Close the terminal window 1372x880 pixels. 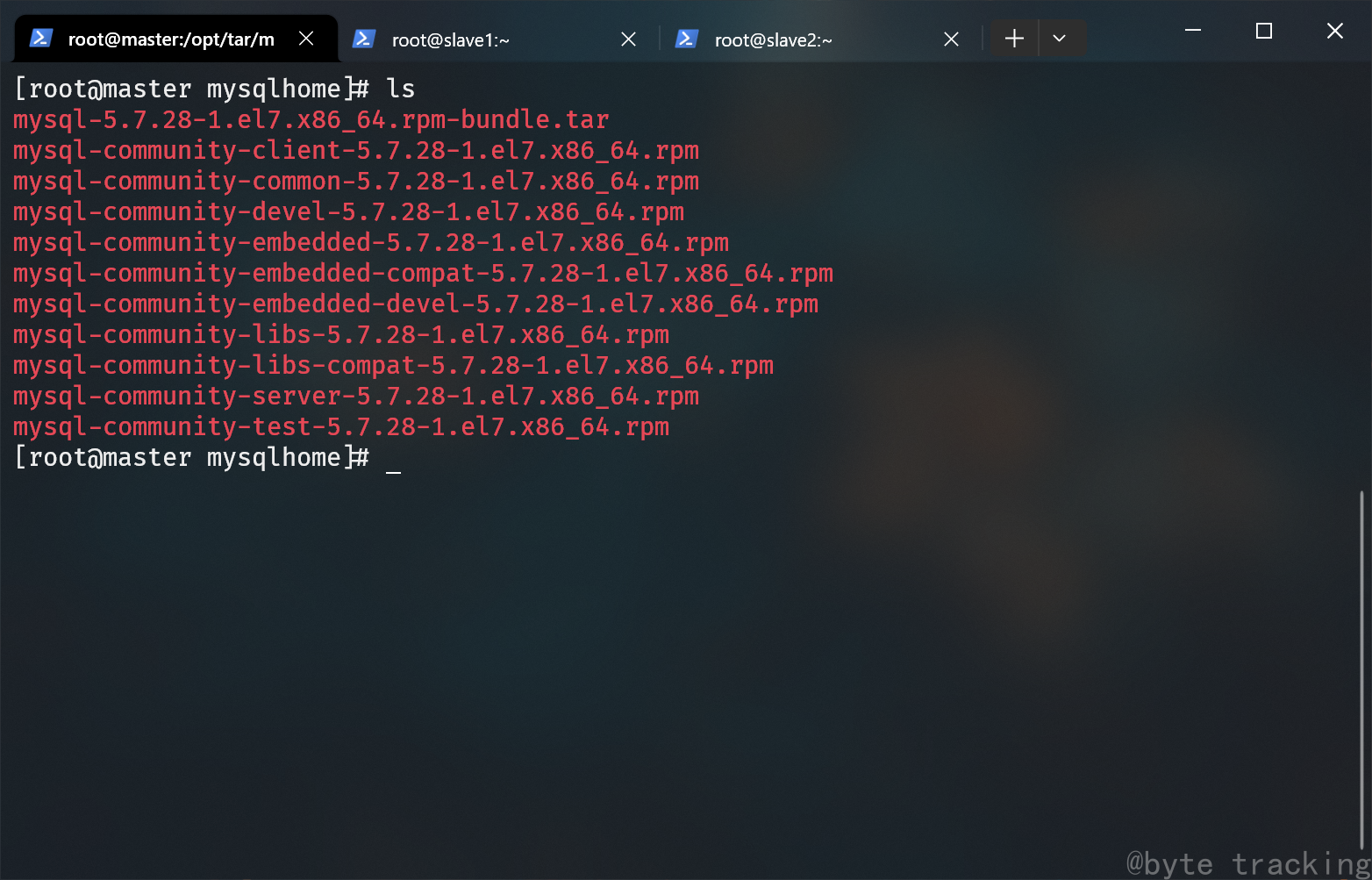pyautogui.click(x=1335, y=31)
